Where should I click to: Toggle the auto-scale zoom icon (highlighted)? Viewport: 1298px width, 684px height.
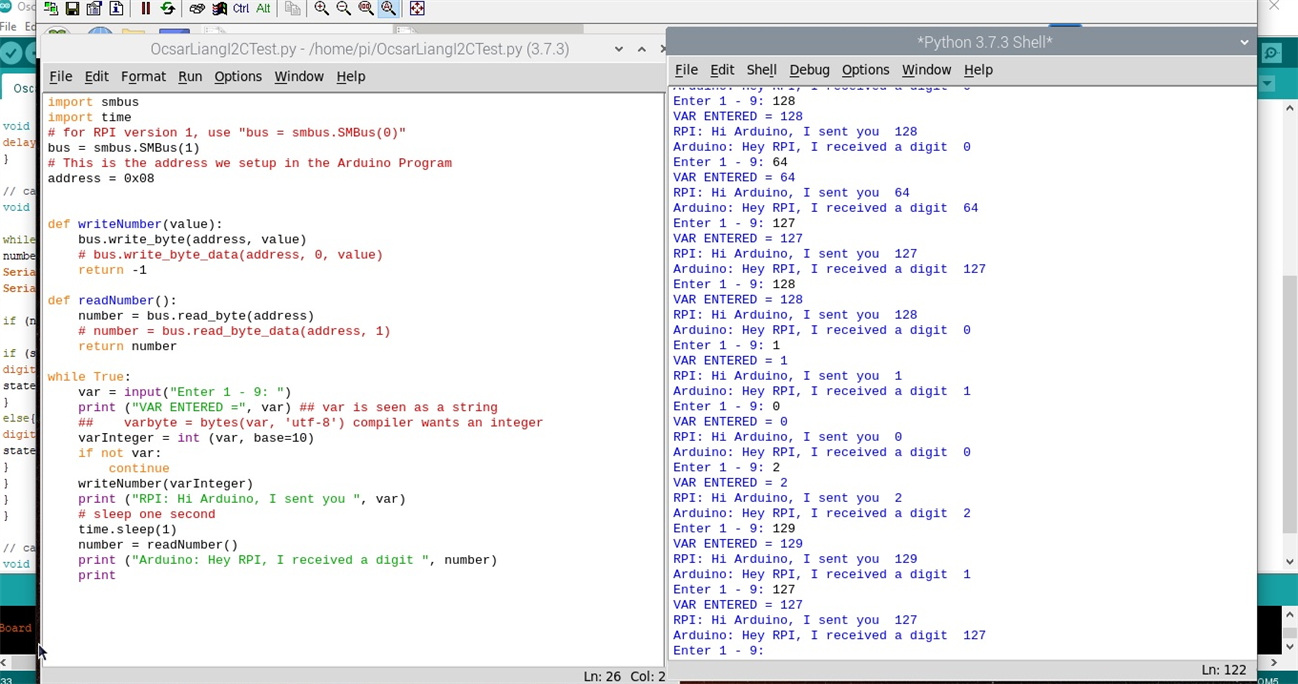tap(388, 9)
